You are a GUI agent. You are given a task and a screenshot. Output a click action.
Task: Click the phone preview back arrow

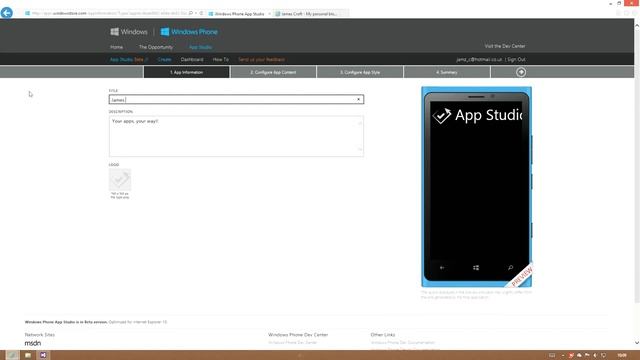coord(442,268)
